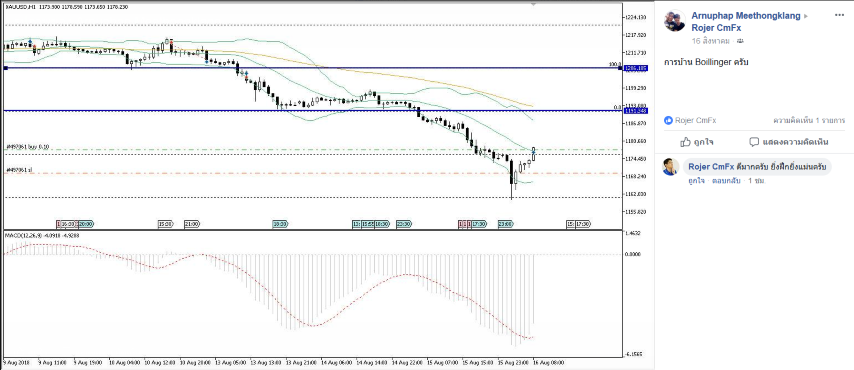Click the #497361 buy 0.10 order label

coord(27,147)
